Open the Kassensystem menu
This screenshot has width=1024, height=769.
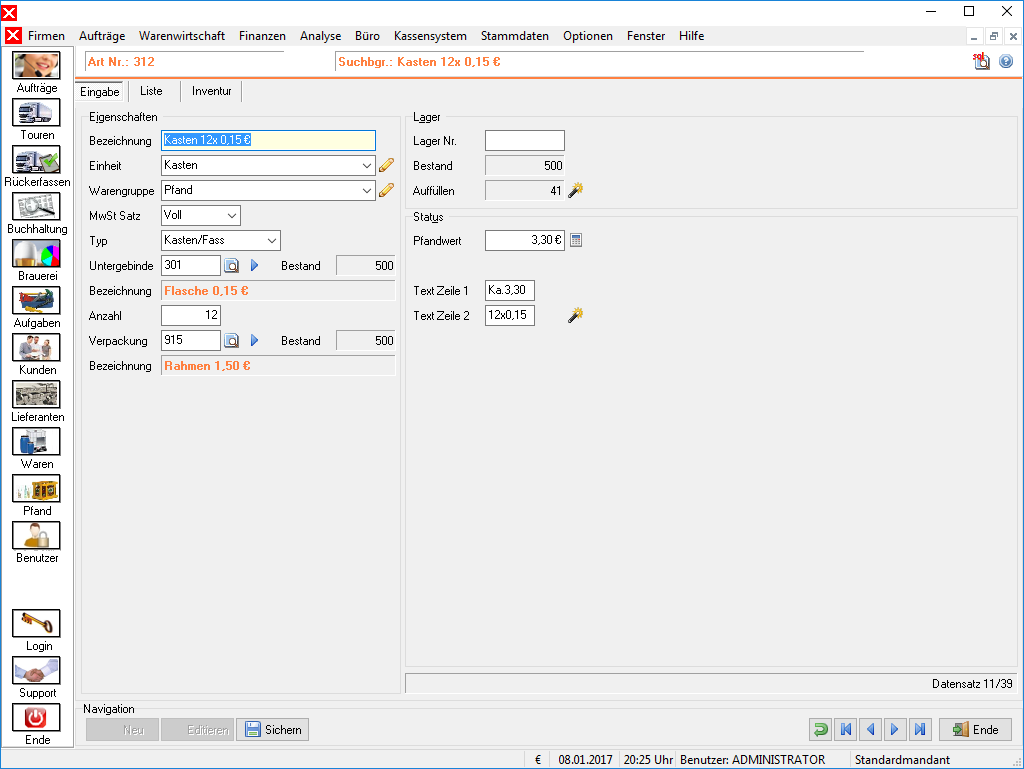coord(430,36)
